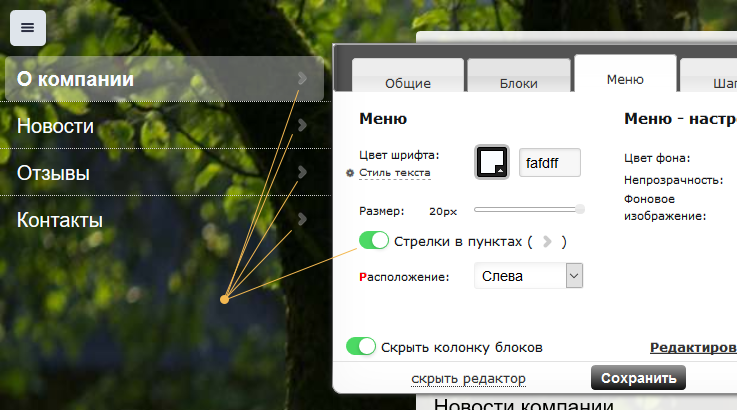Click arrow icon next to Контакты
737x410 pixels.
[302, 219]
